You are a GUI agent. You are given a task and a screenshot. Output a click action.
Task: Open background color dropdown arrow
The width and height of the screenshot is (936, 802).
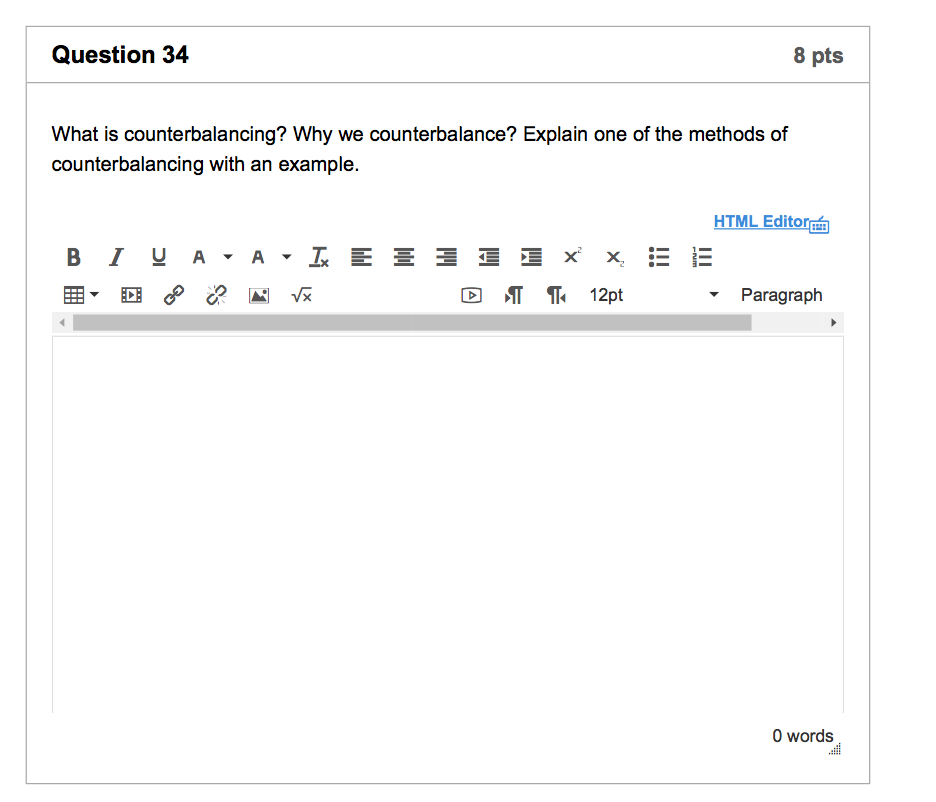pos(287,257)
